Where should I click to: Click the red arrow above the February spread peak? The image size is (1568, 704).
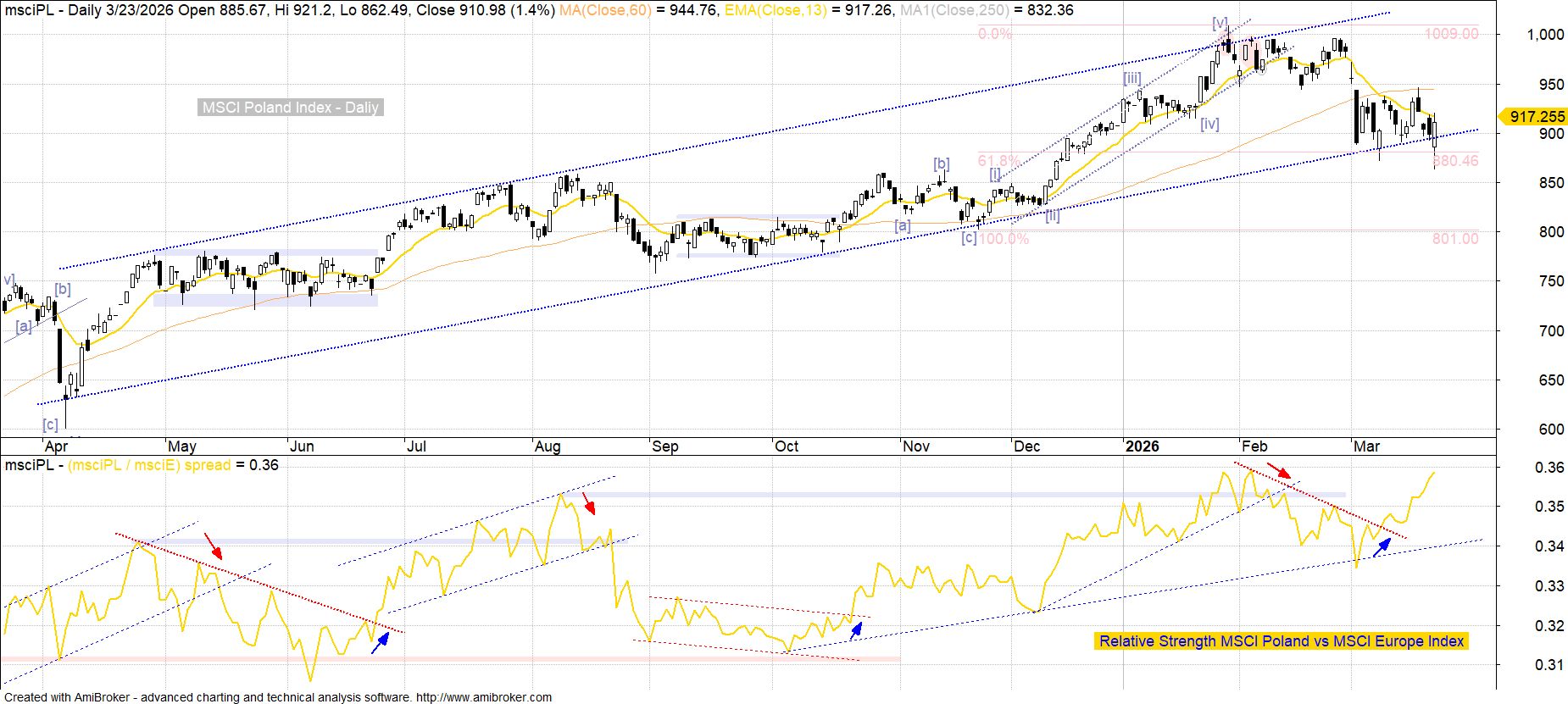[1278, 470]
